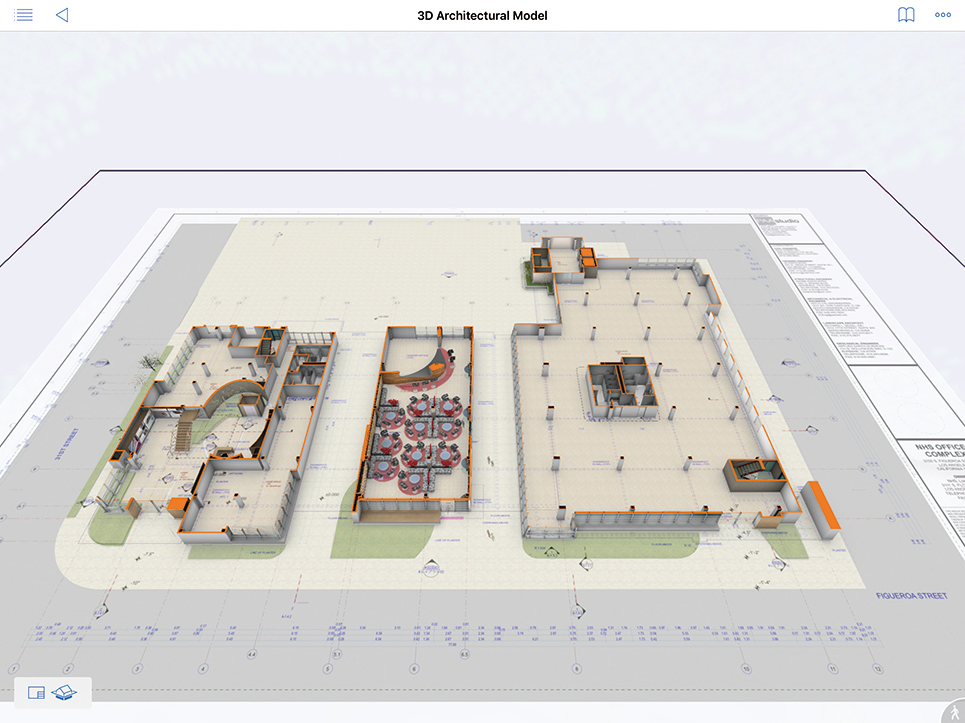This screenshot has height=723, width=965.
Task: Switch to the 3D model view icon
Action: (x=64, y=693)
